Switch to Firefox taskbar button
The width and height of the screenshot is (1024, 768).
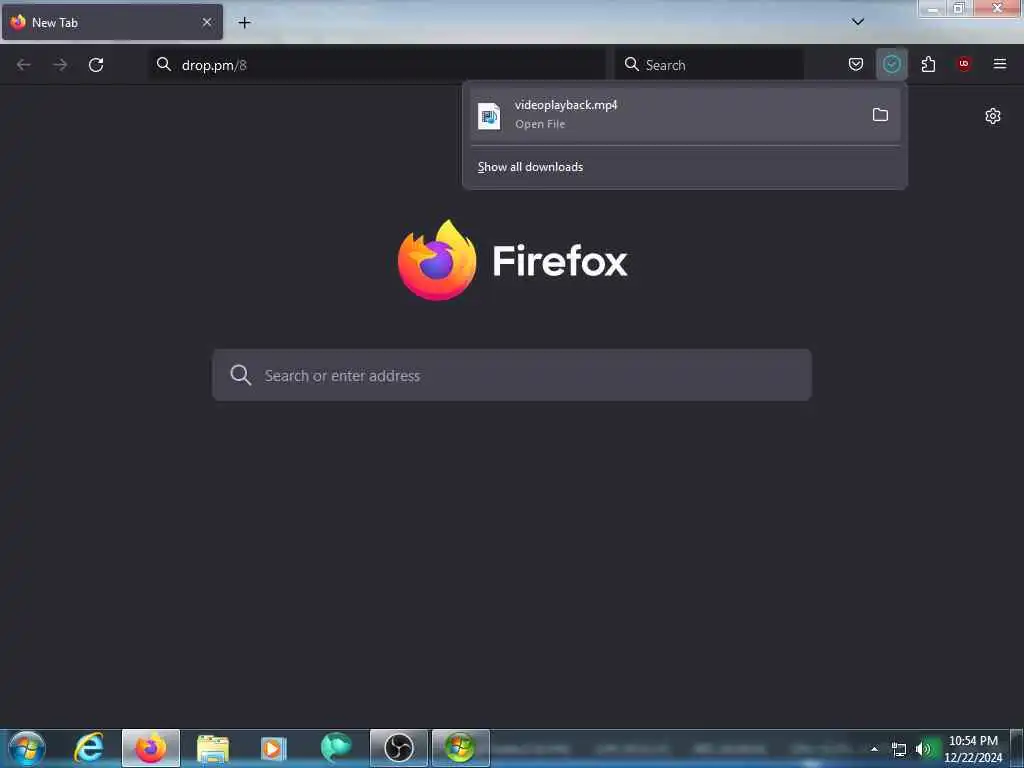(151, 748)
